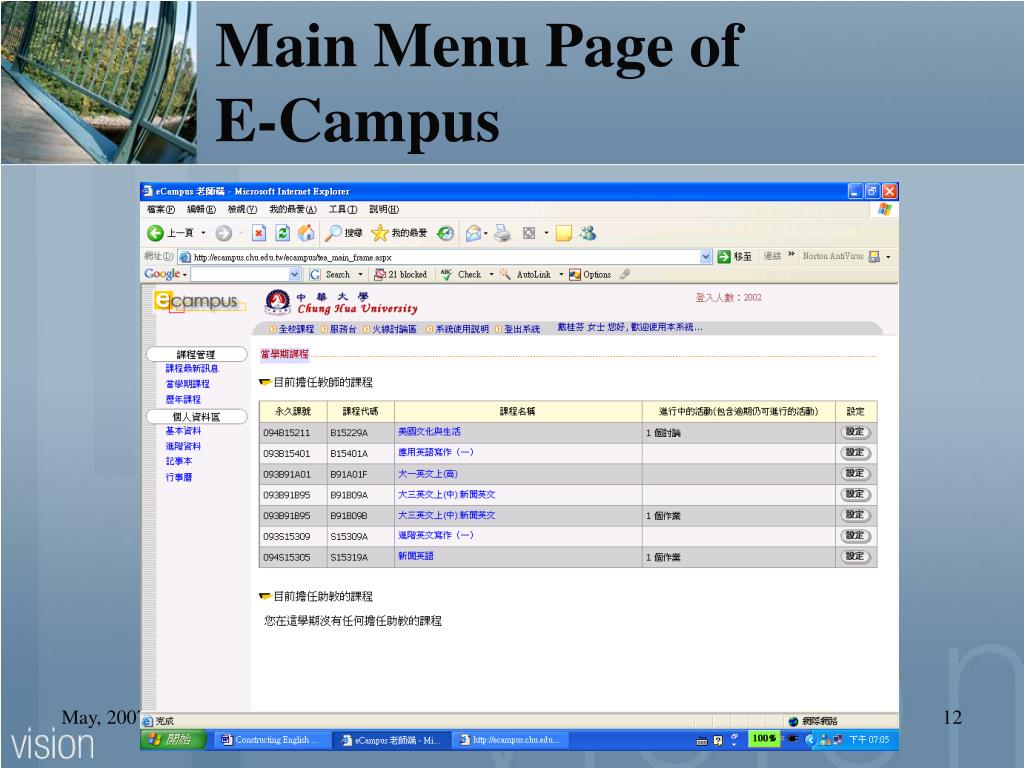Open the 火線討論區 forum link
Image resolution: width=1024 pixels, height=768 pixels.
394,329
